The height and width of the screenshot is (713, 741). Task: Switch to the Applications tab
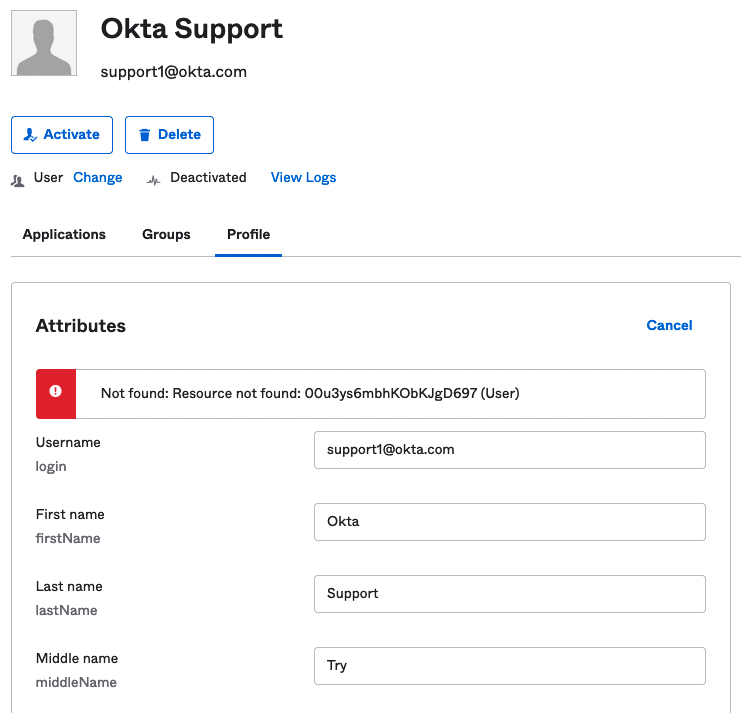pyautogui.click(x=64, y=234)
